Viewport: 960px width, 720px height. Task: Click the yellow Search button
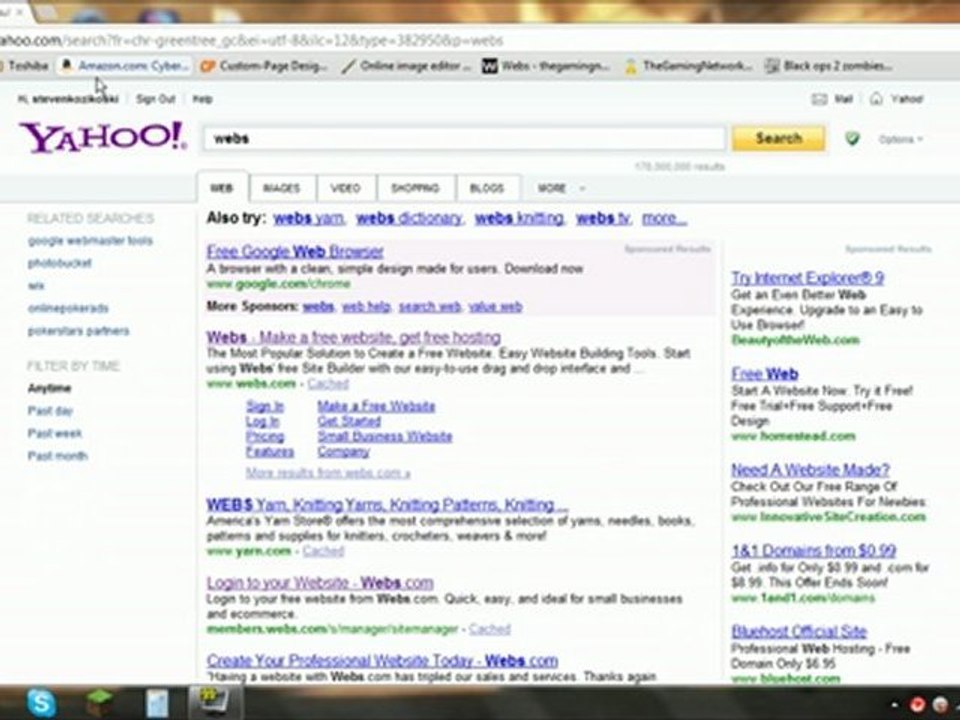[x=778, y=138]
